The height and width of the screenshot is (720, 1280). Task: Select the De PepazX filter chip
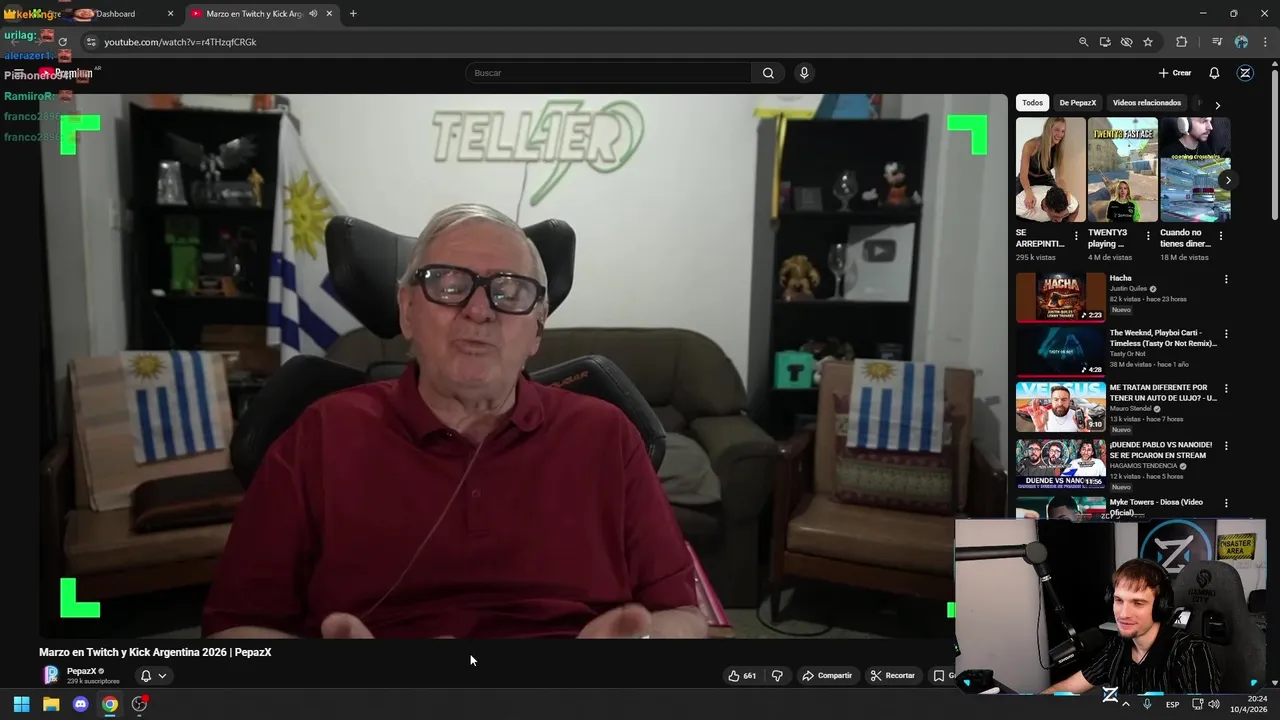coord(1077,103)
